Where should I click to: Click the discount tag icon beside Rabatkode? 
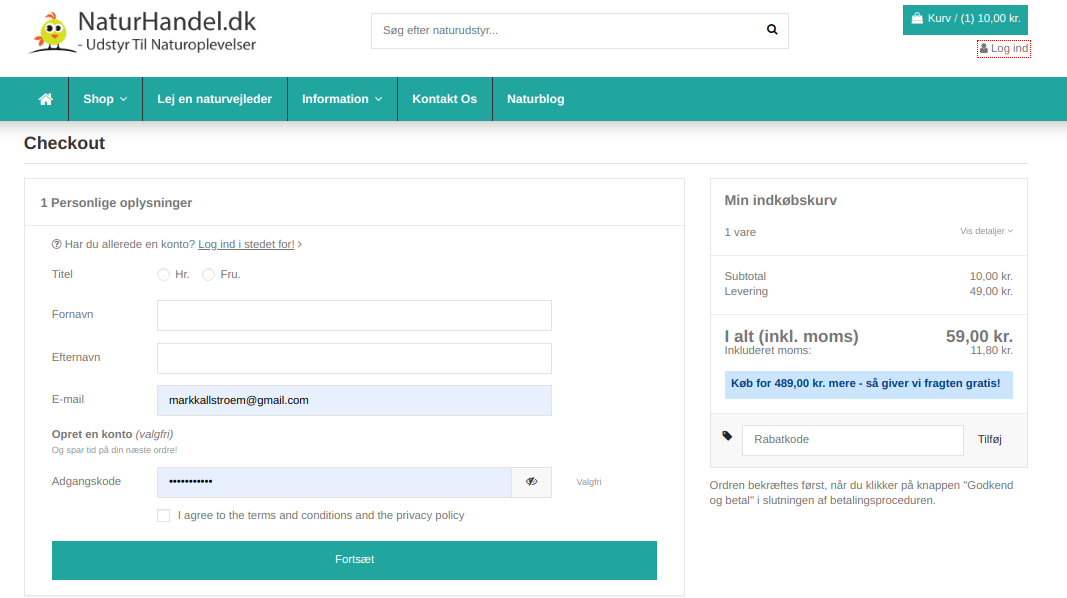point(727,435)
